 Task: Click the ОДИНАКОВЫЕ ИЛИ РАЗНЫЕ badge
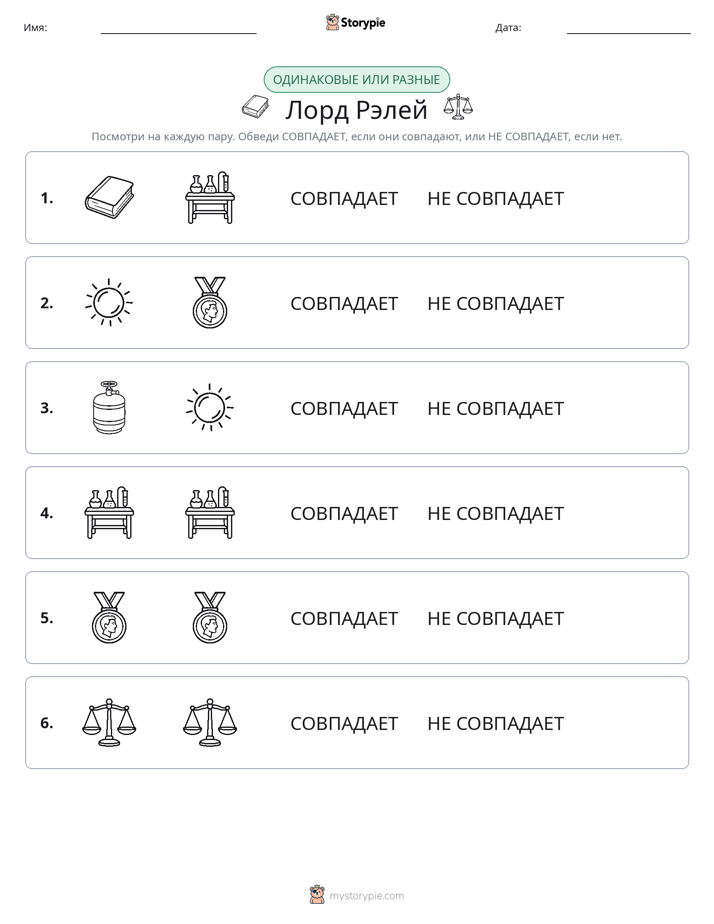(x=356, y=80)
